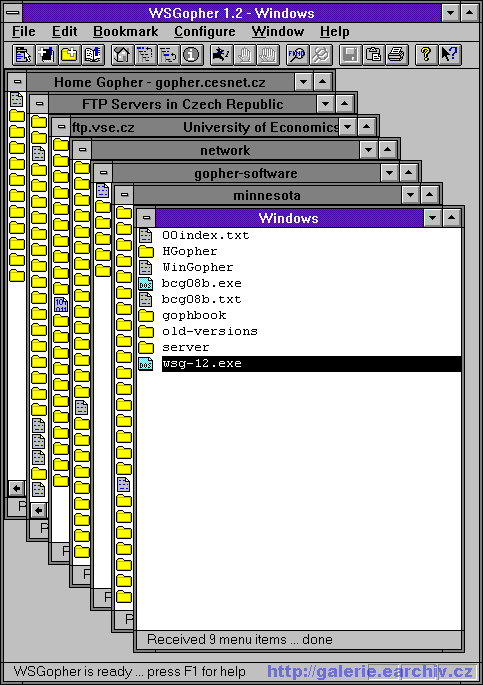
Task: Click the clipboard Paste toolbar icon
Action: click(373, 55)
